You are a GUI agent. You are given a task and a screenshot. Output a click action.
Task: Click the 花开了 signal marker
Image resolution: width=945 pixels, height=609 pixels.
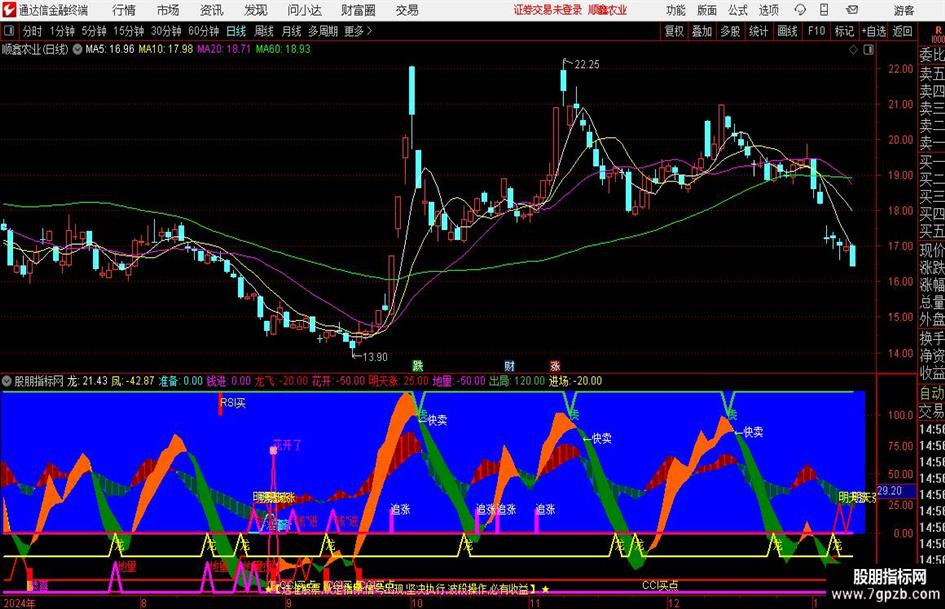pos(287,446)
